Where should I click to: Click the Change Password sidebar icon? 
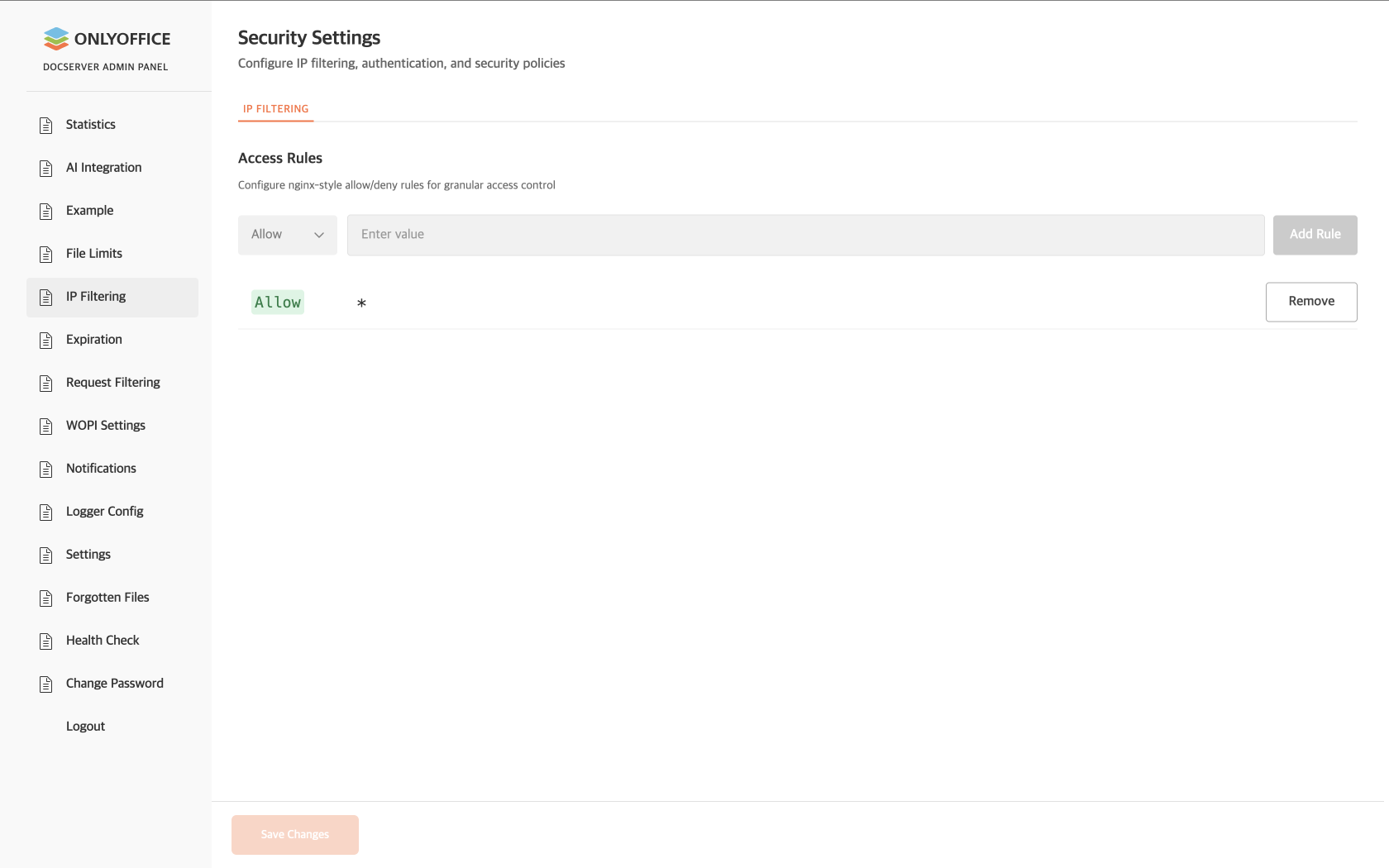click(46, 684)
